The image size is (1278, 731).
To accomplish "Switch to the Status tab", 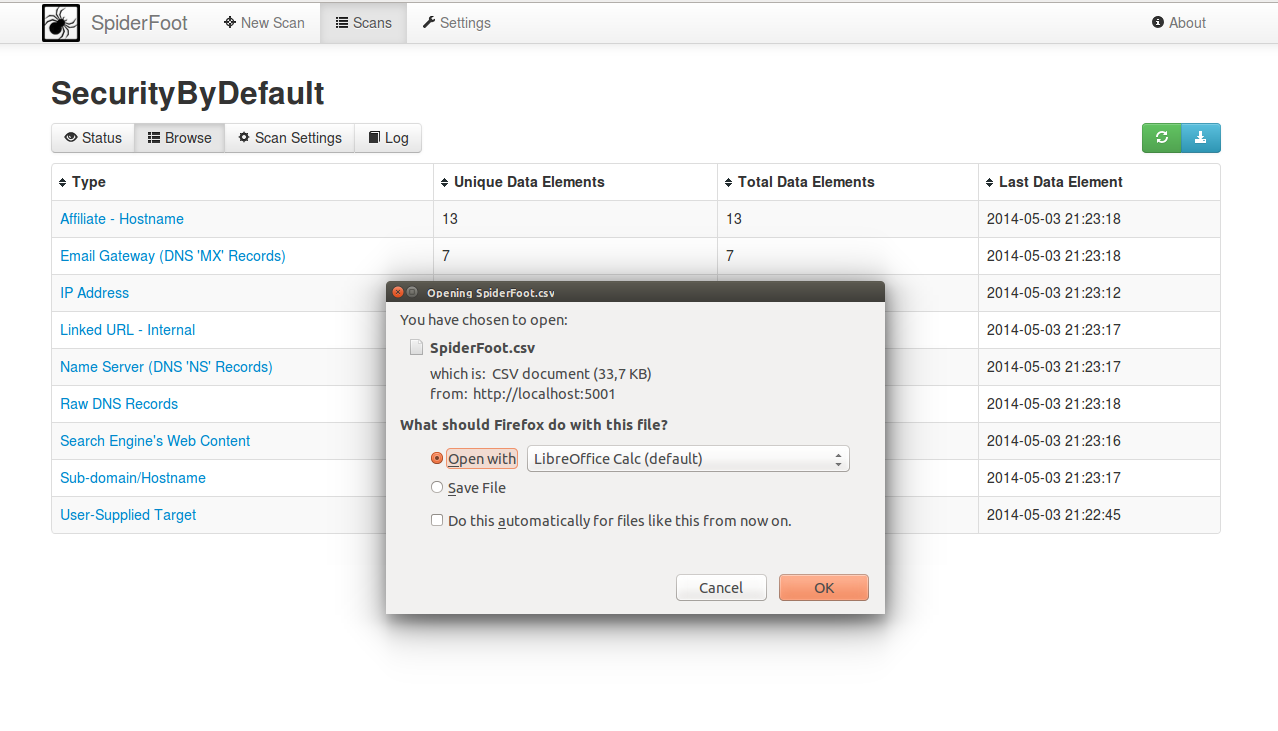I will pos(93,138).
